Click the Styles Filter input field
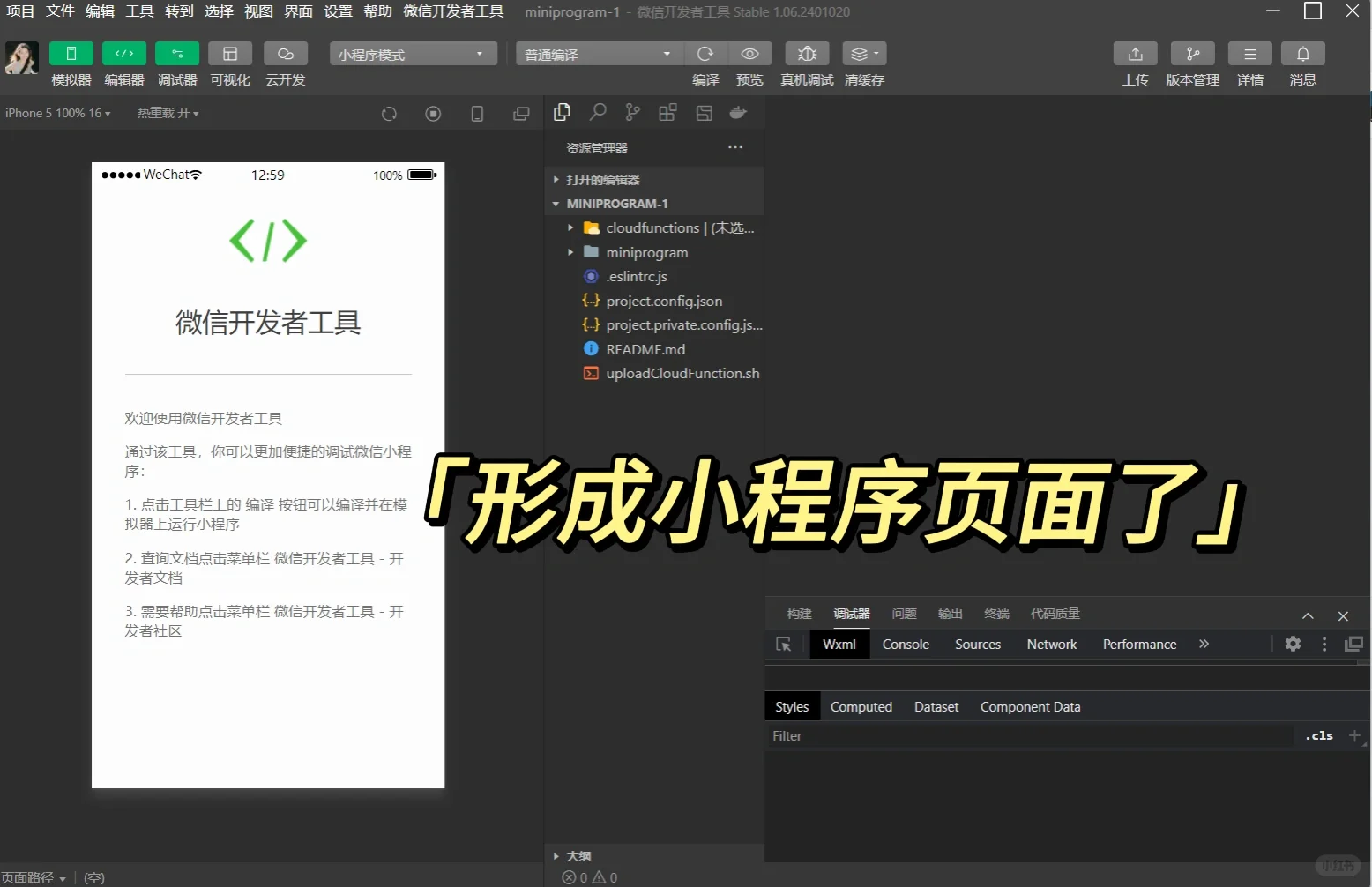The height and width of the screenshot is (887, 1372). [1023, 736]
